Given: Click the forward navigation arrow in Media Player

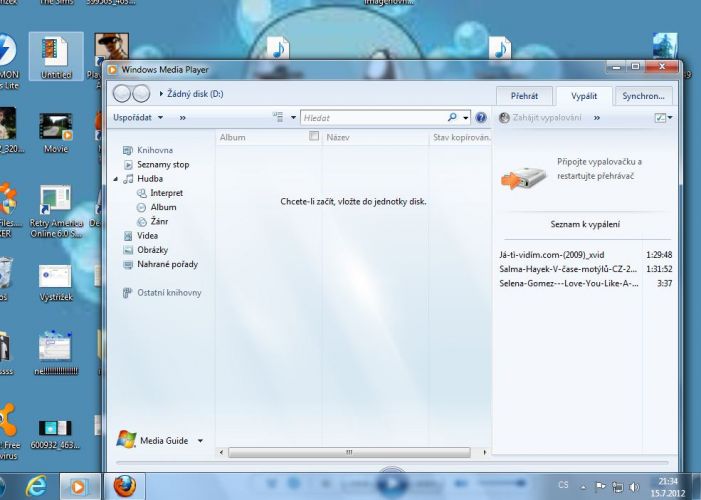Looking at the screenshot, I should pos(141,94).
